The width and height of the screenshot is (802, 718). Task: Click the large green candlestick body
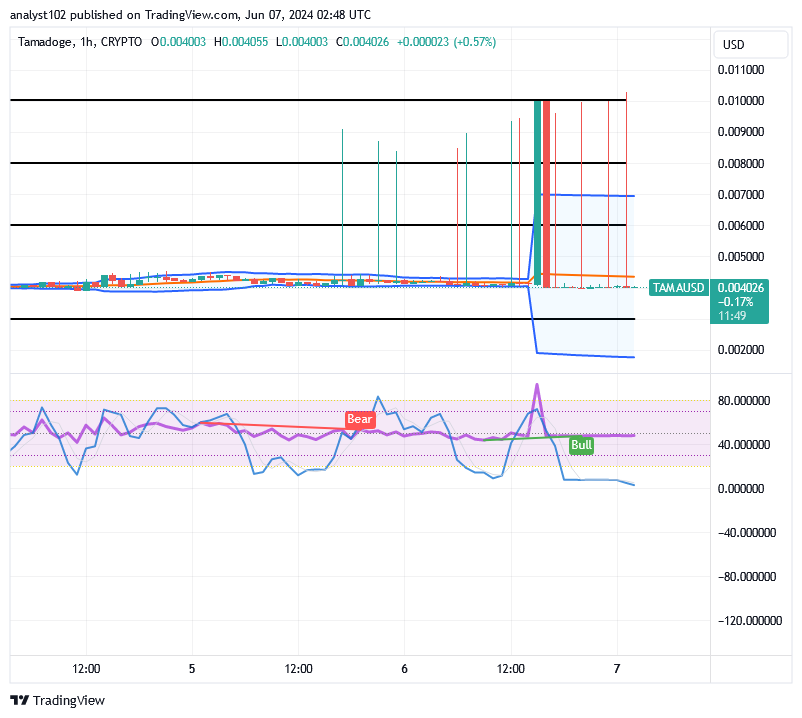pos(537,193)
